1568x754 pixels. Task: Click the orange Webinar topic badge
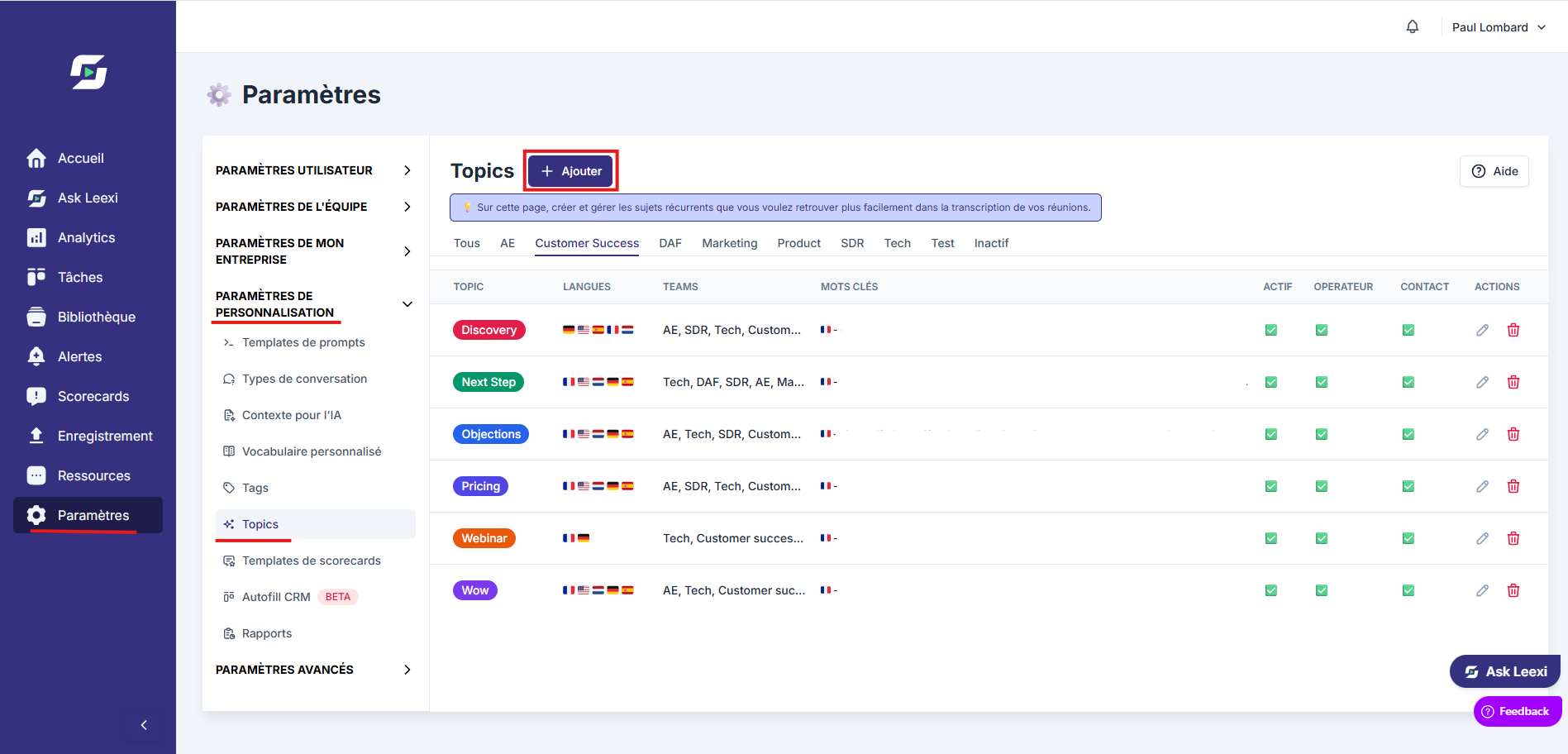pos(484,538)
